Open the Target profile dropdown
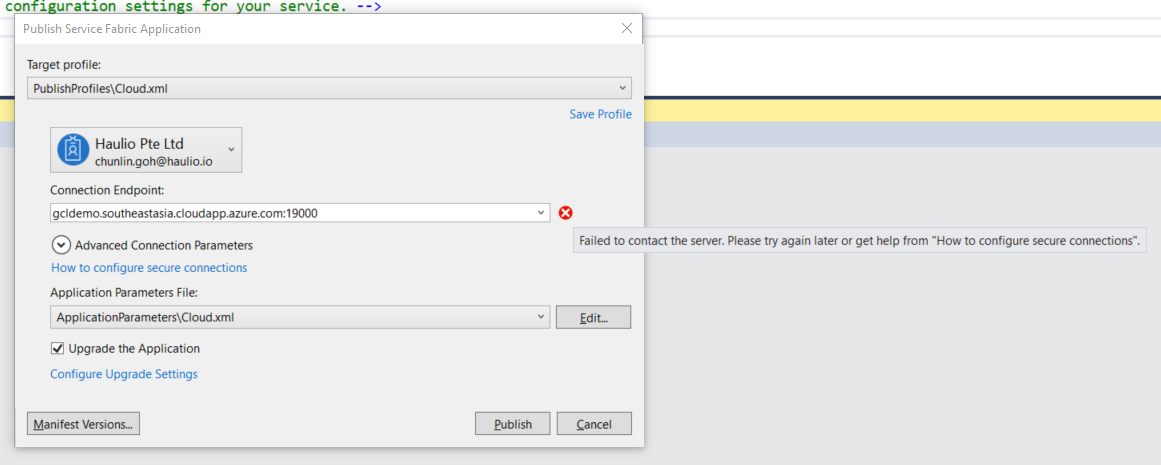1161x465 pixels. tap(623, 88)
